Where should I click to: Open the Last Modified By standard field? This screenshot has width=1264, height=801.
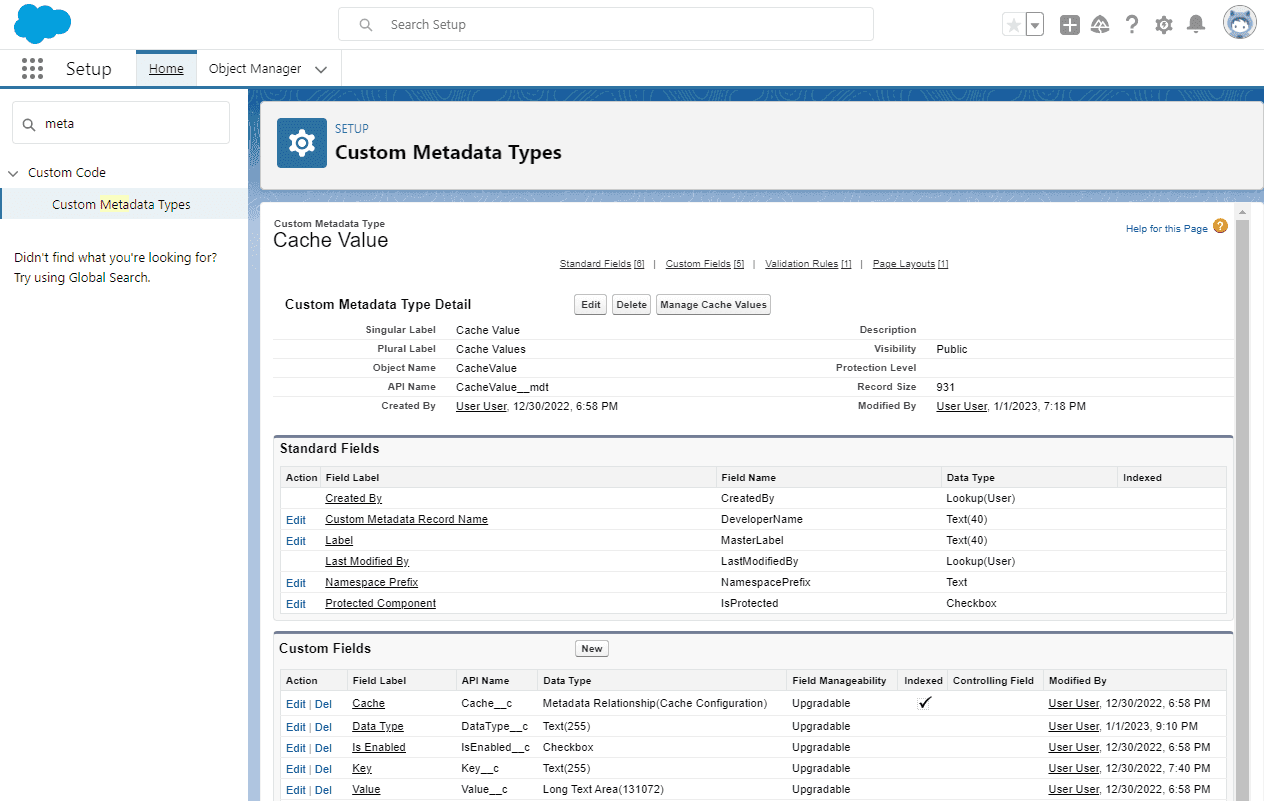click(x=367, y=562)
